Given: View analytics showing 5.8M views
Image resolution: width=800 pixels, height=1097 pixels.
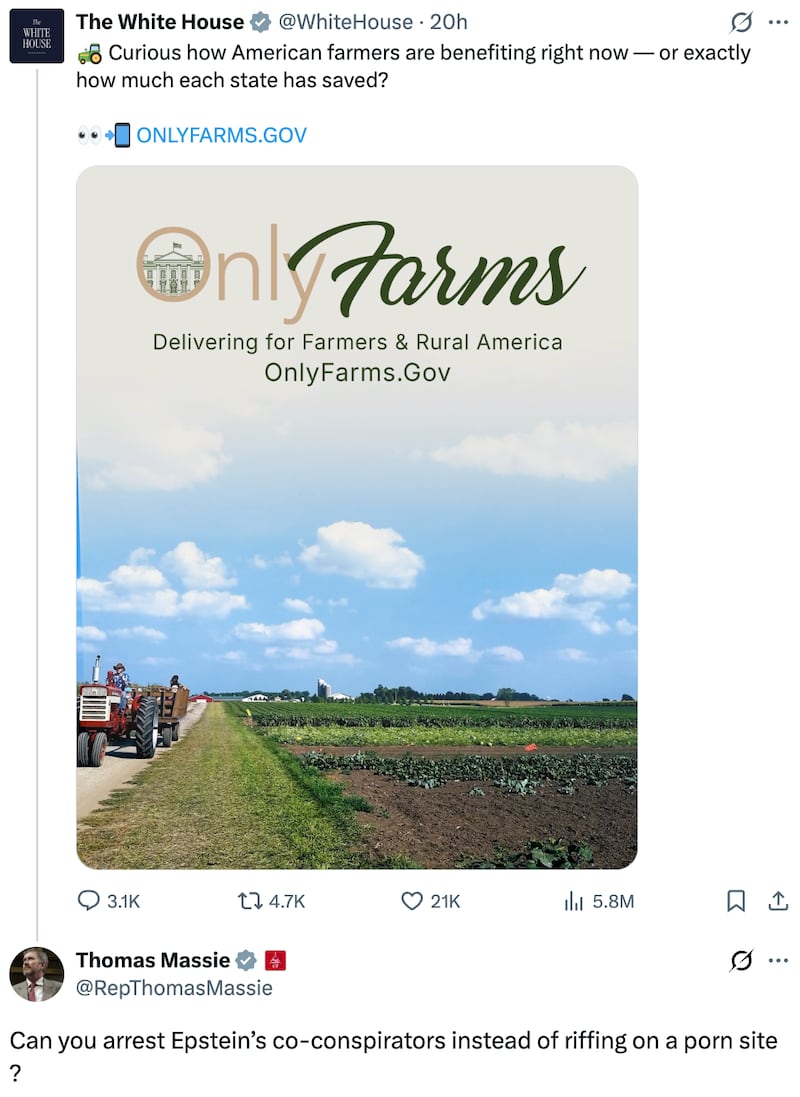Looking at the screenshot, I should (574, 901).
